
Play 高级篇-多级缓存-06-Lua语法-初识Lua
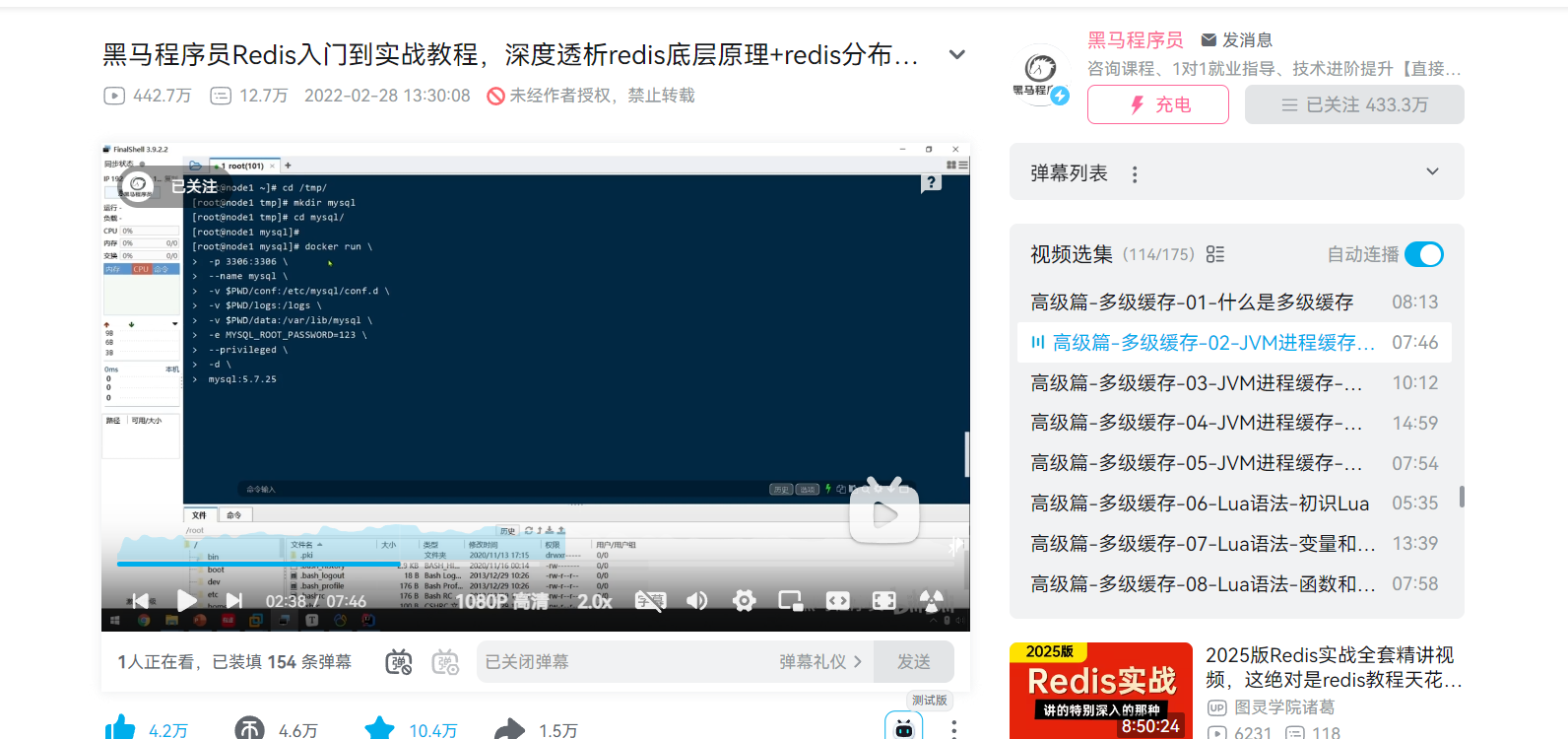pyautogui.click(x=1234, y=504)
